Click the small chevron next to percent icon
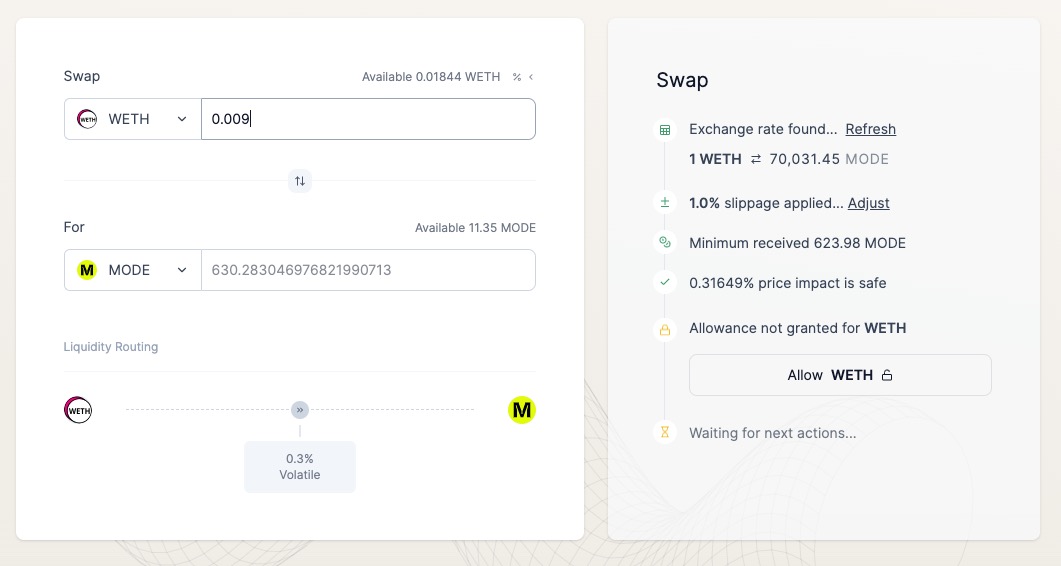 tap(531, 77)
